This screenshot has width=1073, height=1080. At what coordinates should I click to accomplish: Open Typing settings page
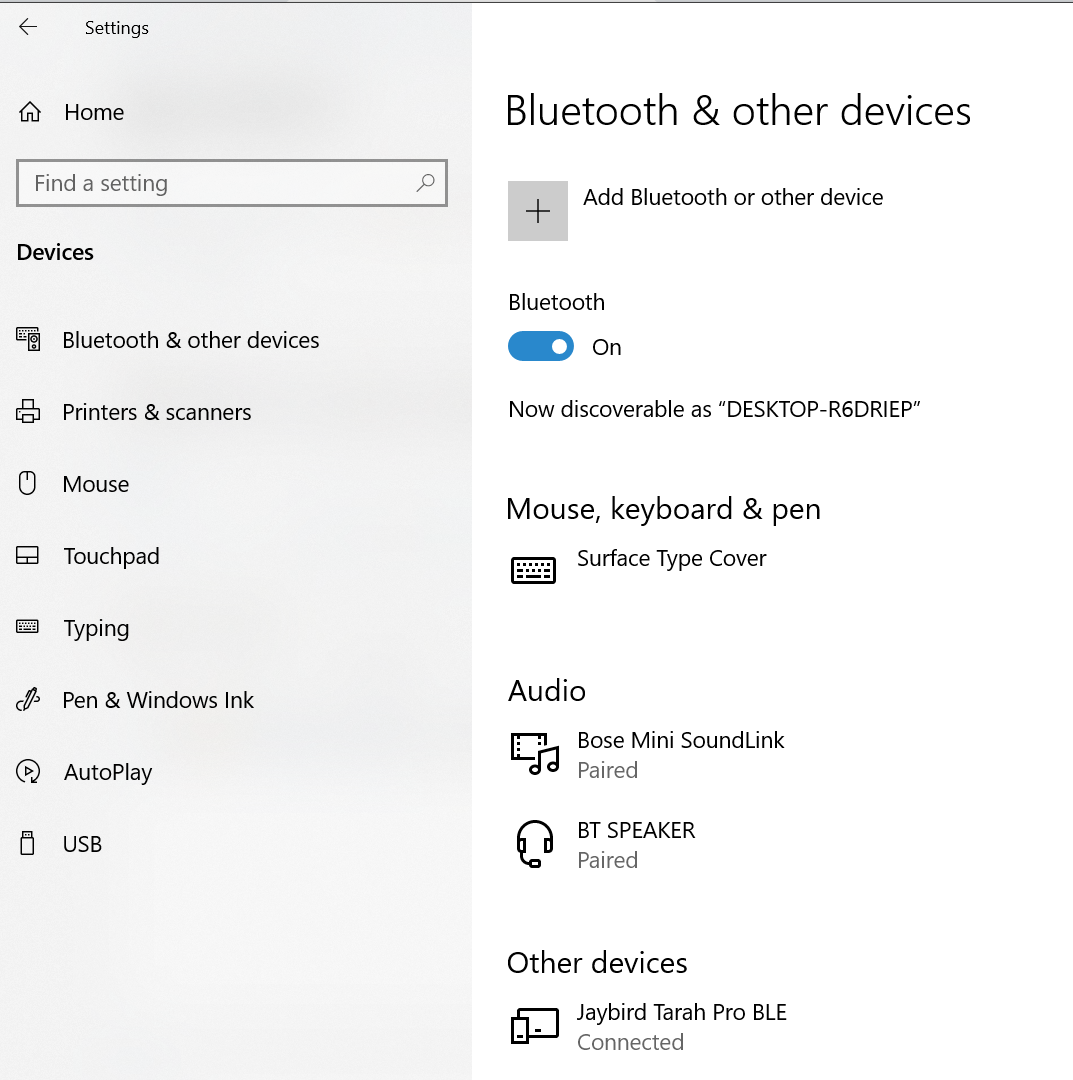coord(96,628)
